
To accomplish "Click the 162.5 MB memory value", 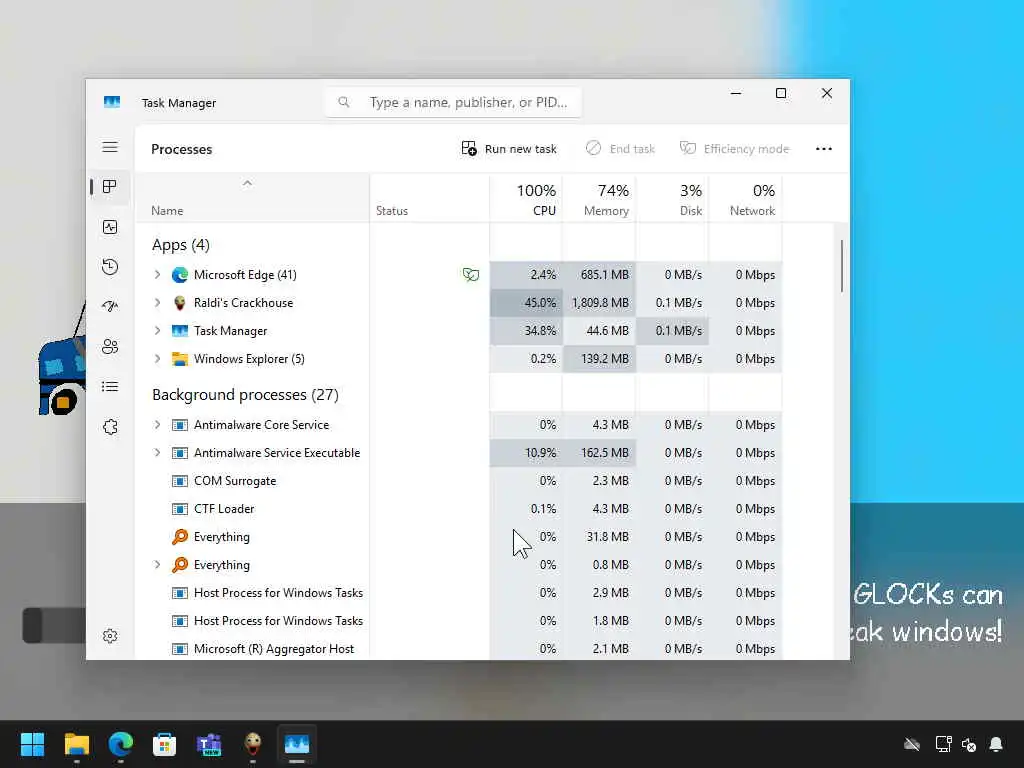I will [605, 453].
